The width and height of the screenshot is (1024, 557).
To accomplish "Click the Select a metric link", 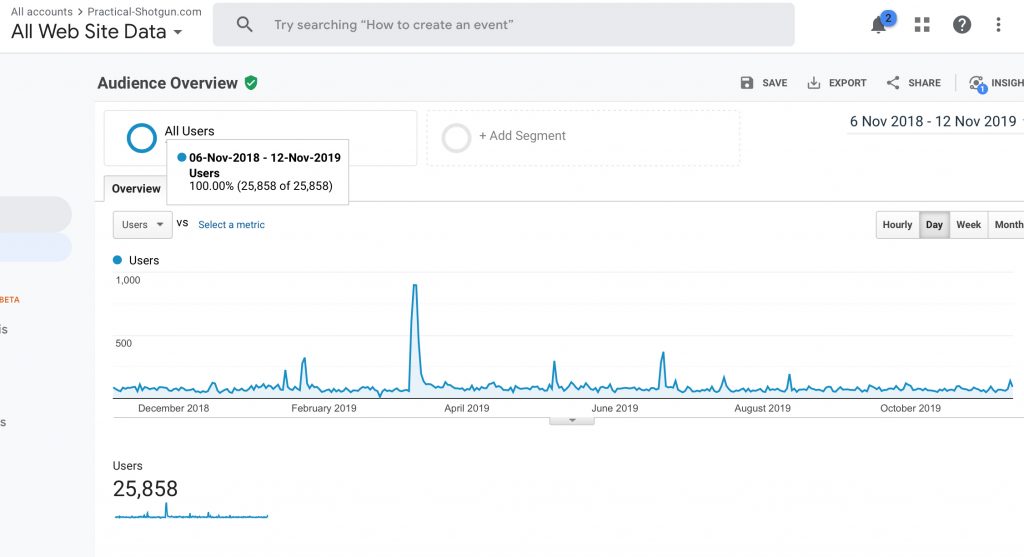I will pos(231,225).
